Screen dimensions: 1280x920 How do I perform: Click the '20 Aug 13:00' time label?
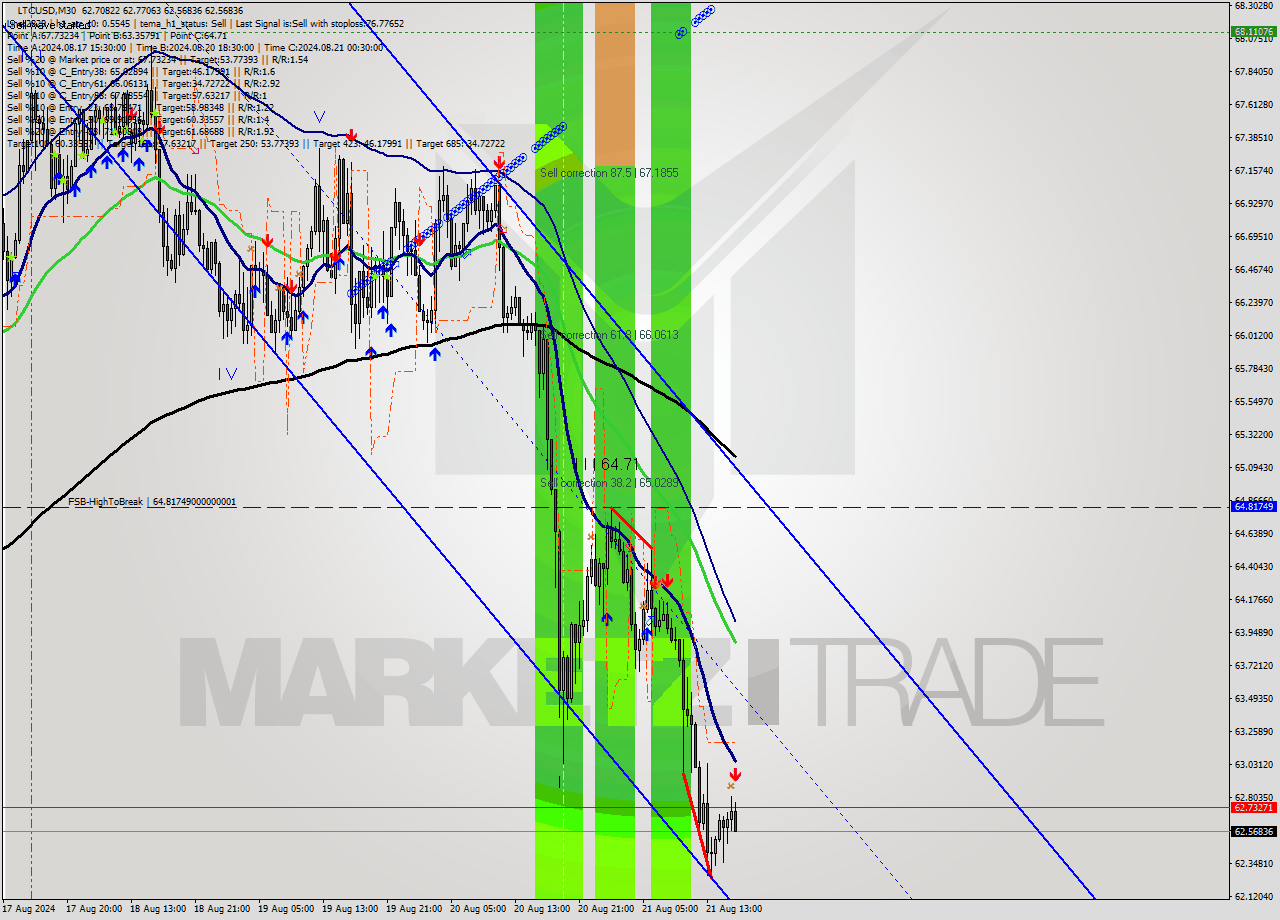pyautogui.click(x=542, y=909)
